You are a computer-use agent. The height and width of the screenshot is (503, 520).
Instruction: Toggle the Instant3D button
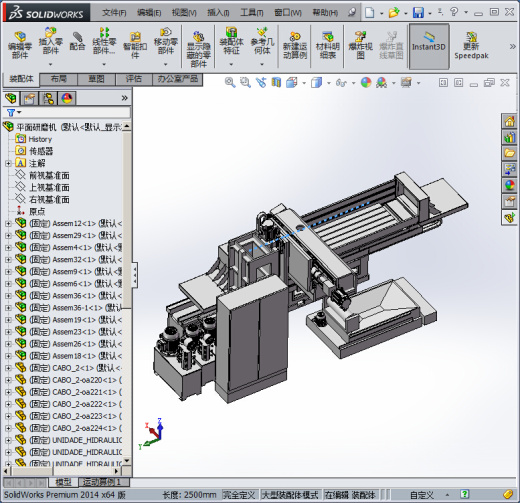click(429, 46)
